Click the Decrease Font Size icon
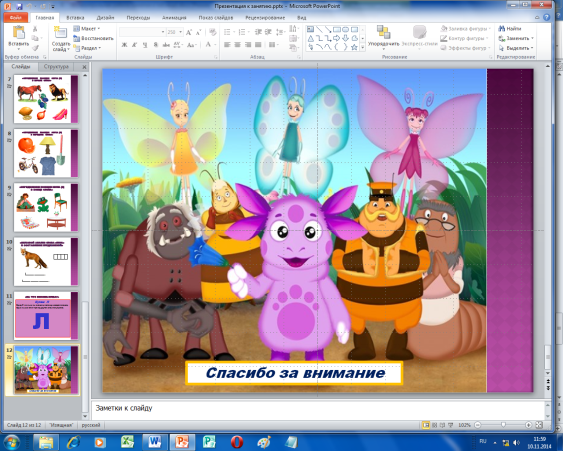 pos(199,32)
